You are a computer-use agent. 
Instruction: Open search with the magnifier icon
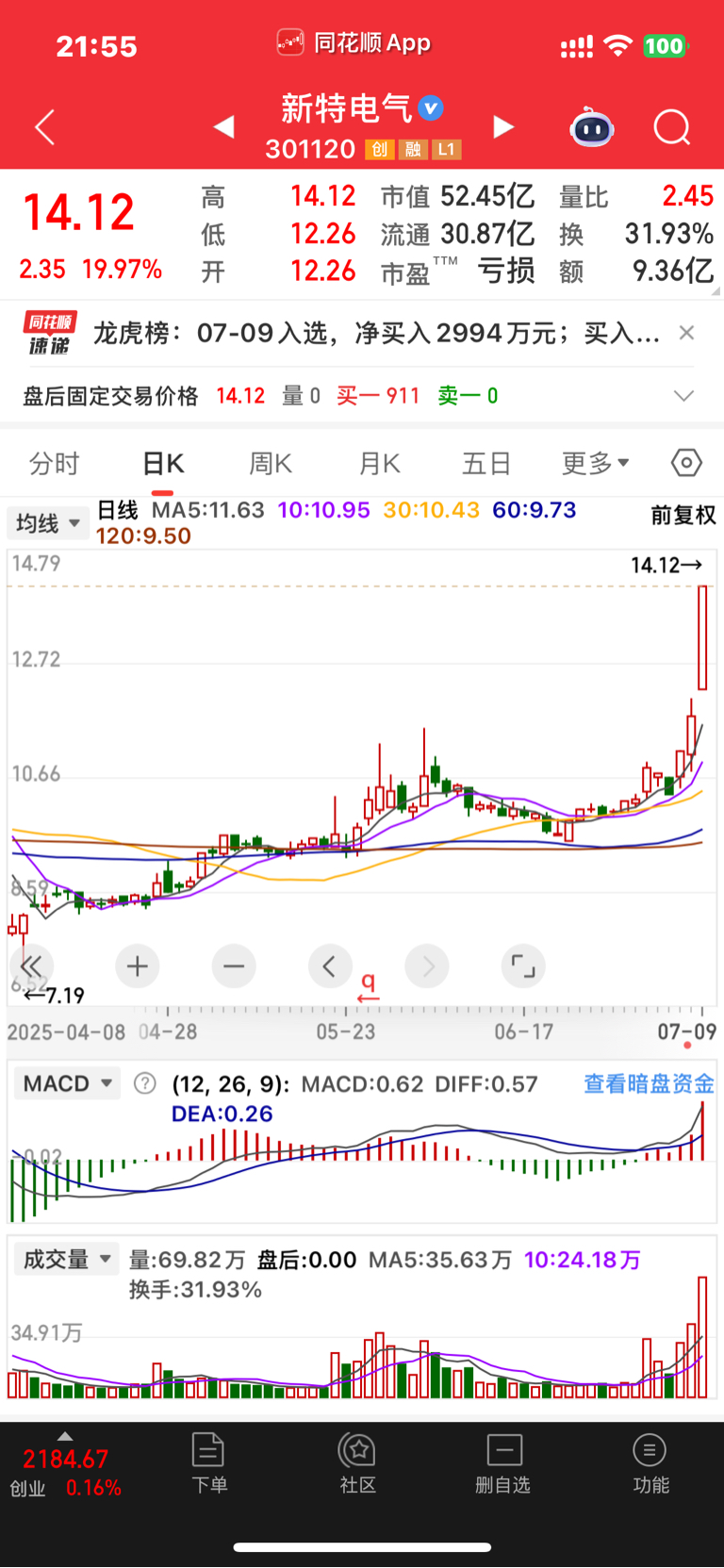click(x=672, y=126)
